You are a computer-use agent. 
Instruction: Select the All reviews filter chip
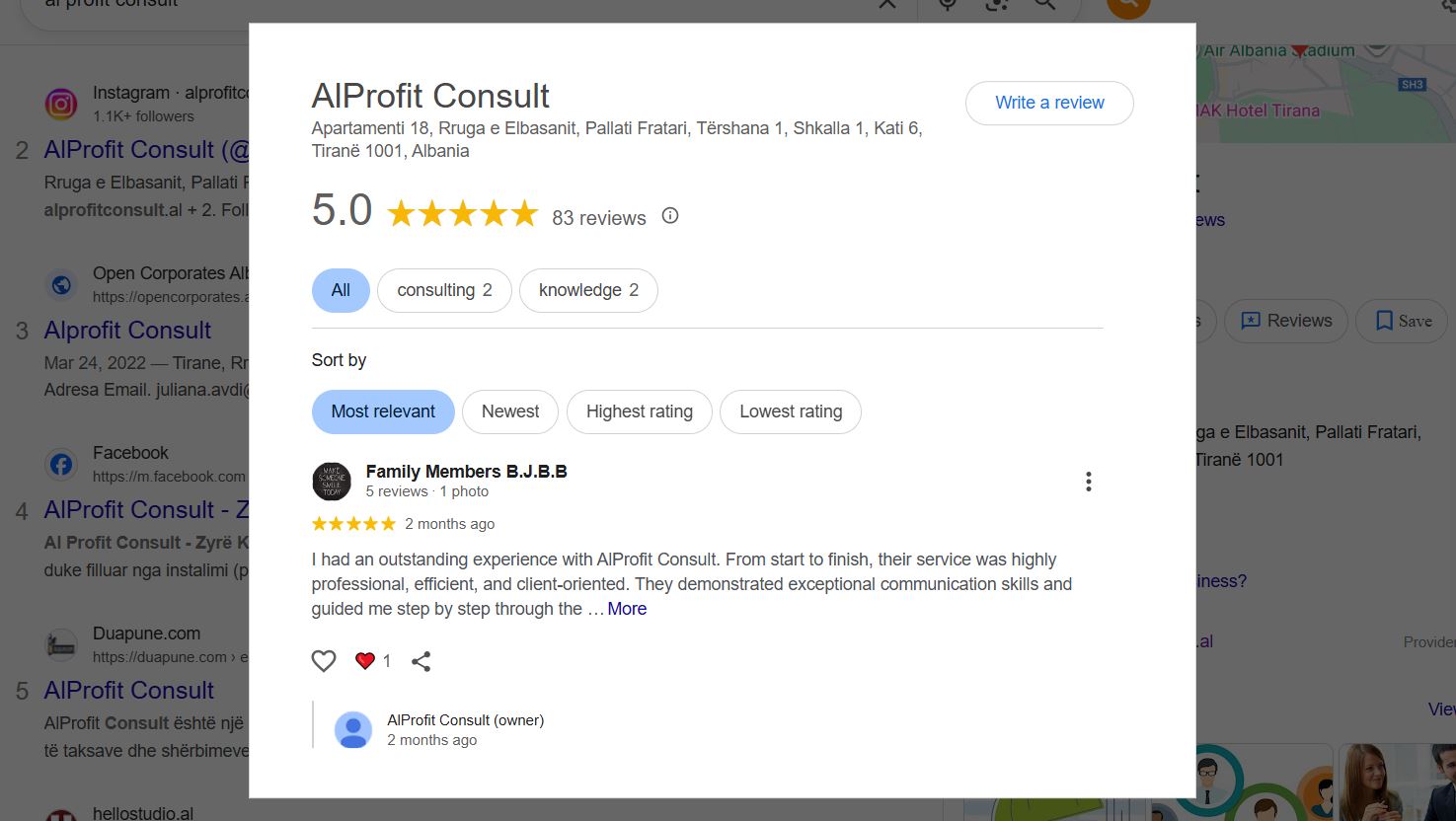click(x=341, y=290)
